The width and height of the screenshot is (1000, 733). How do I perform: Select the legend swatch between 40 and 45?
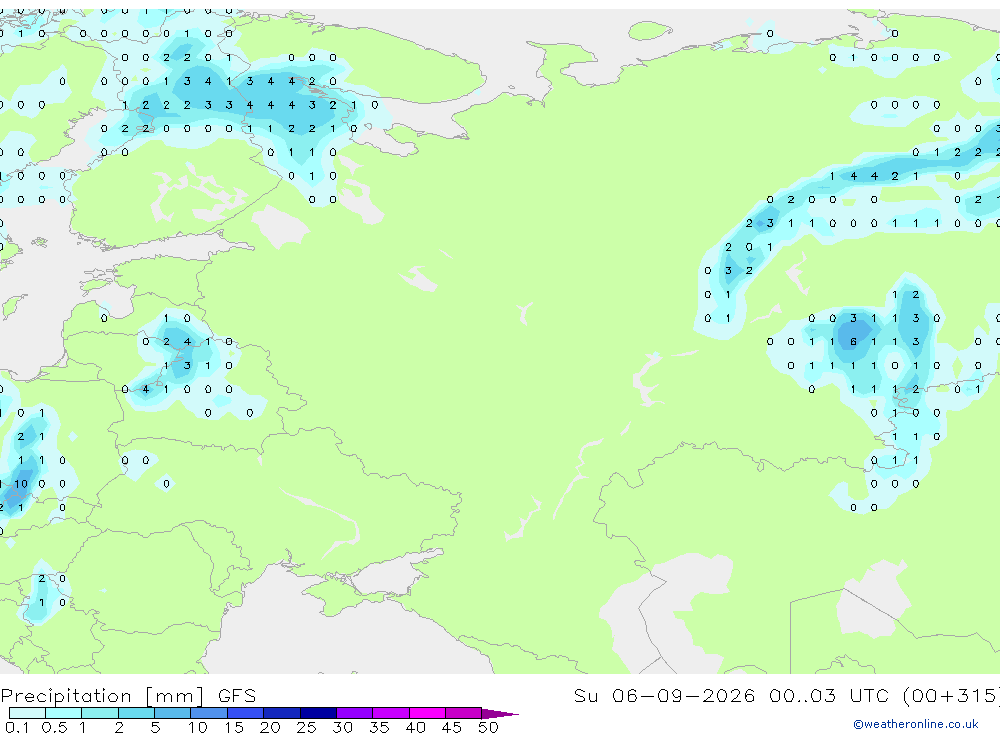pyautogui.click(x=427, y=713)
